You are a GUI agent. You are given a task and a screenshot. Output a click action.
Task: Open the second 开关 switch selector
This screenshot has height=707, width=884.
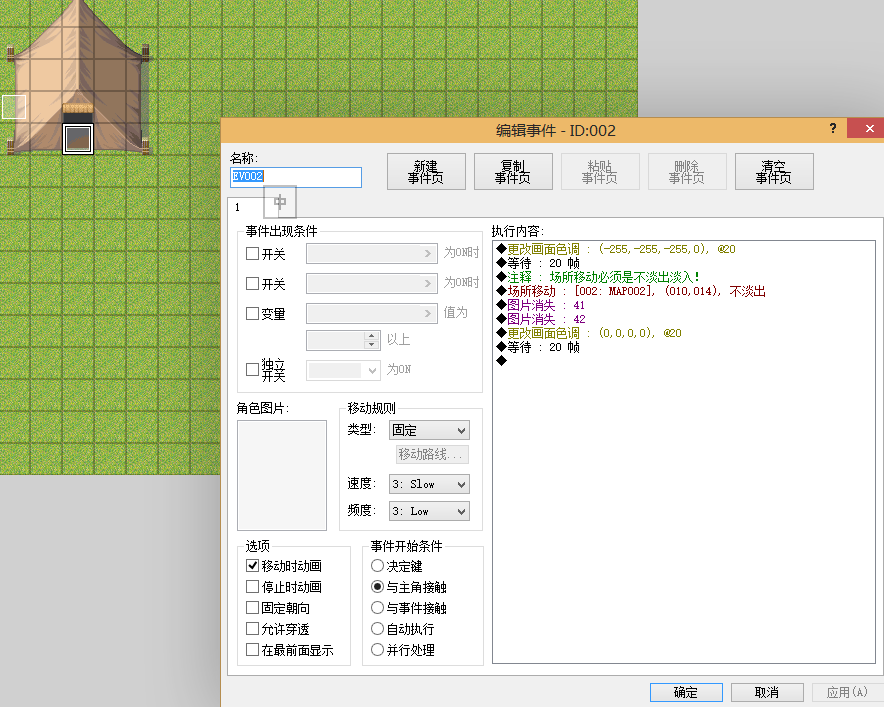372,284
